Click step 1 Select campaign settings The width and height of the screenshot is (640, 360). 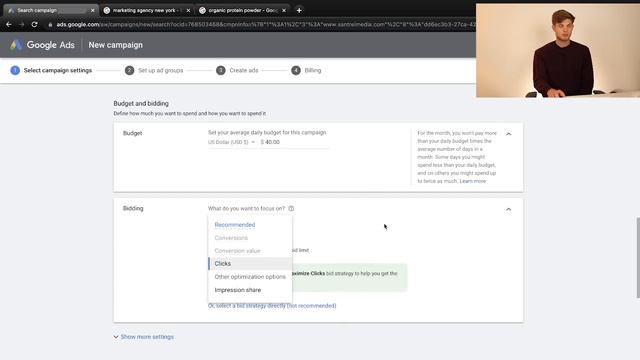[51, 70]
